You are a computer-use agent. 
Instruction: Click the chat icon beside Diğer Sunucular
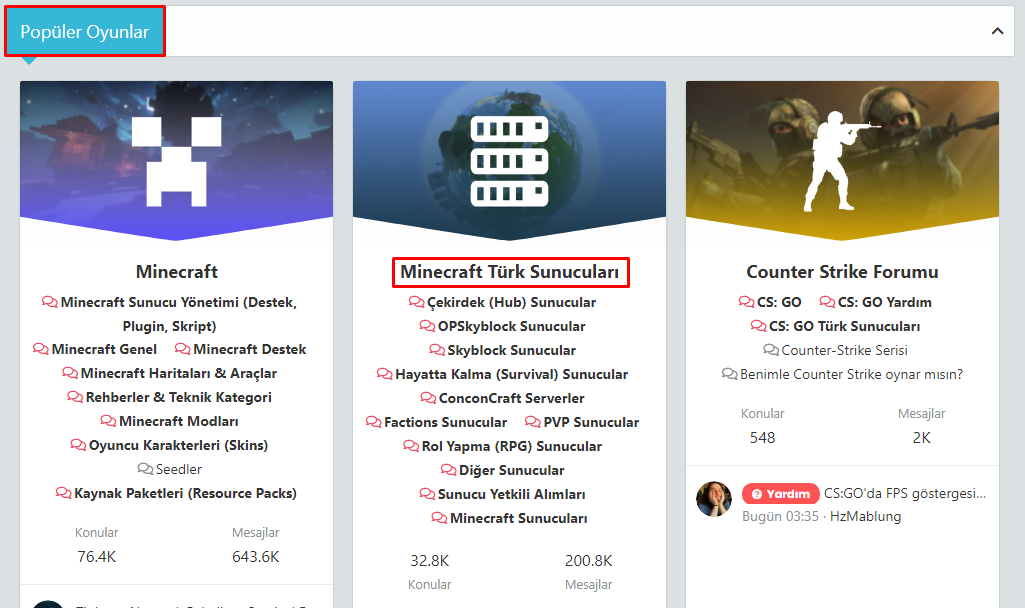448,469
